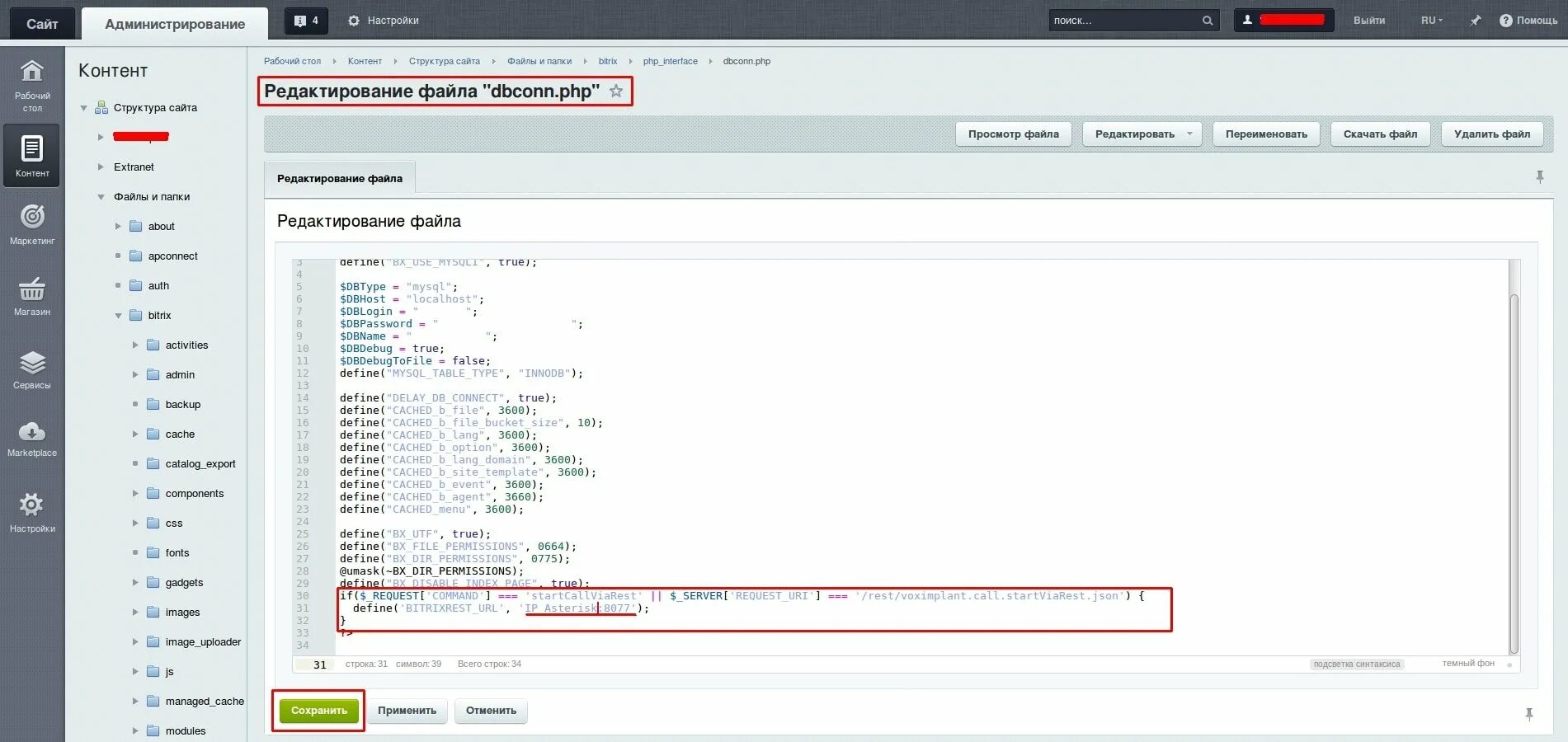
Task: Click the search magnifier icon
Action: 1208,21
